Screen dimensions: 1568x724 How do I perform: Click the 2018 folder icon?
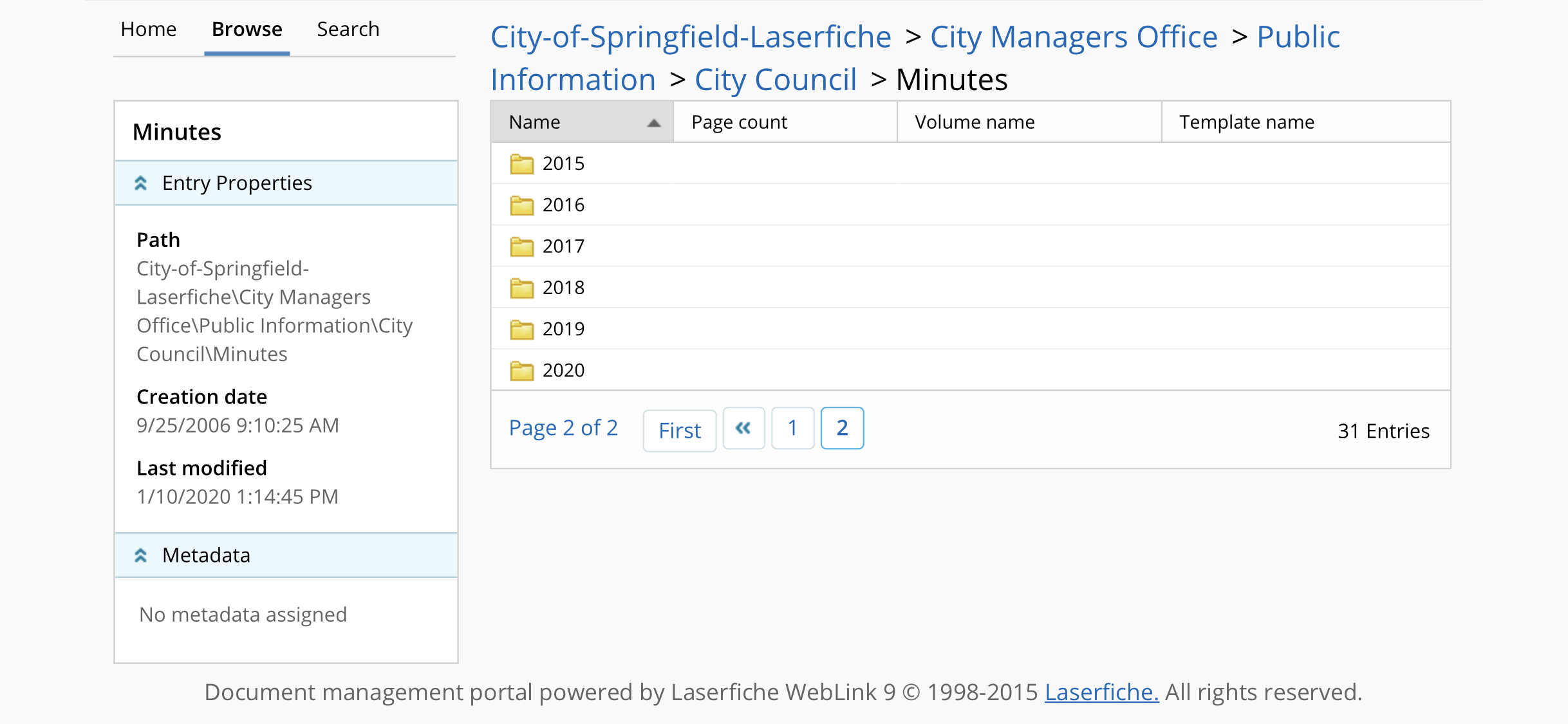tap(521, 288)
